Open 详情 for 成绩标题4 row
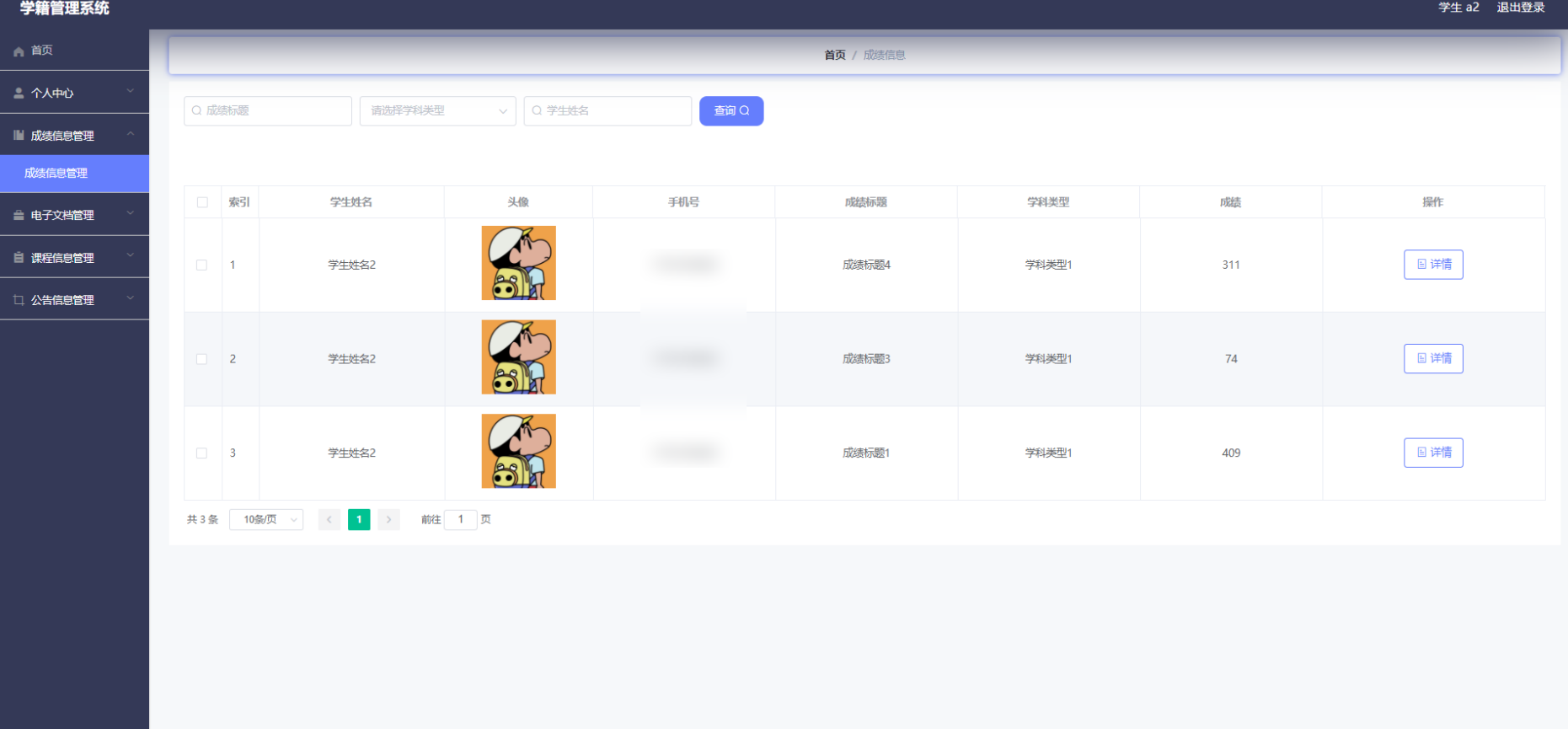Image resolution: width=1568 pixels, height=729 pixels. pos(1433,265)
